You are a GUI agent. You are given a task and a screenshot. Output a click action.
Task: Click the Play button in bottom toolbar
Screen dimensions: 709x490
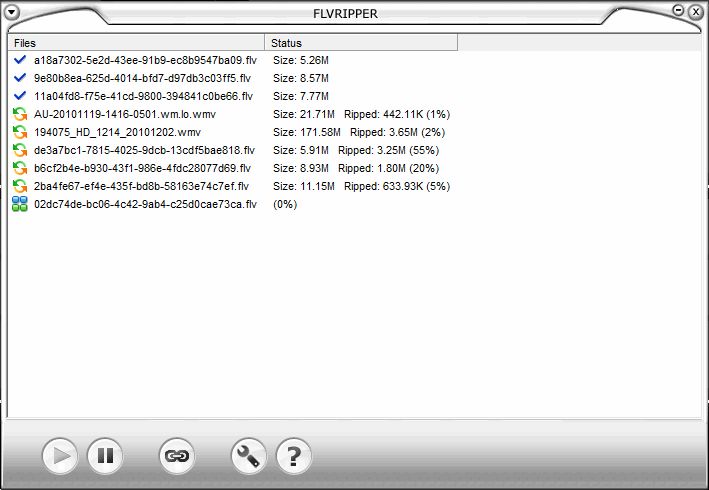pos(60,456)
